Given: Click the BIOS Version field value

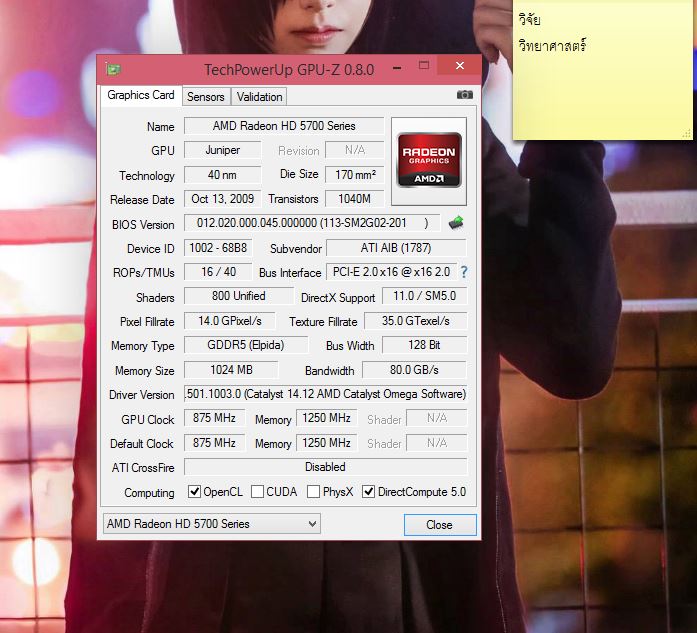Looking at the screenshot, I should 312,223.
